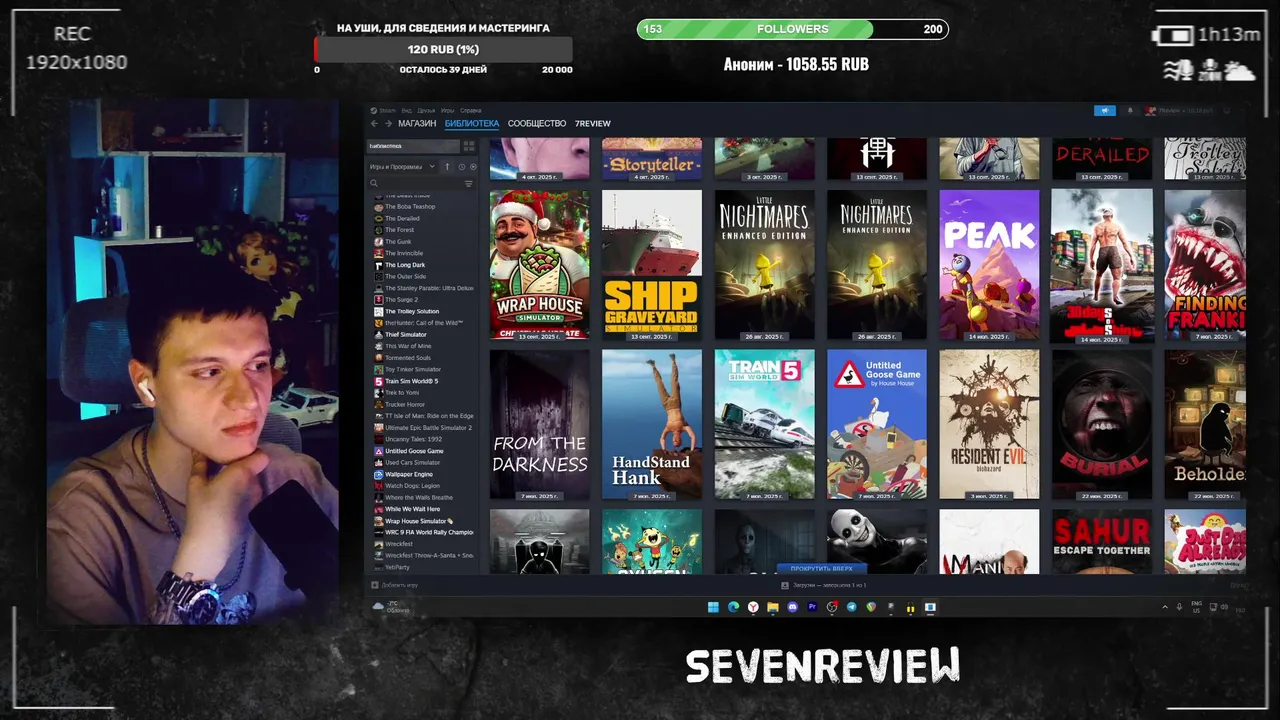
Task: Open the Друзья menu
Action: pos(426,110)
